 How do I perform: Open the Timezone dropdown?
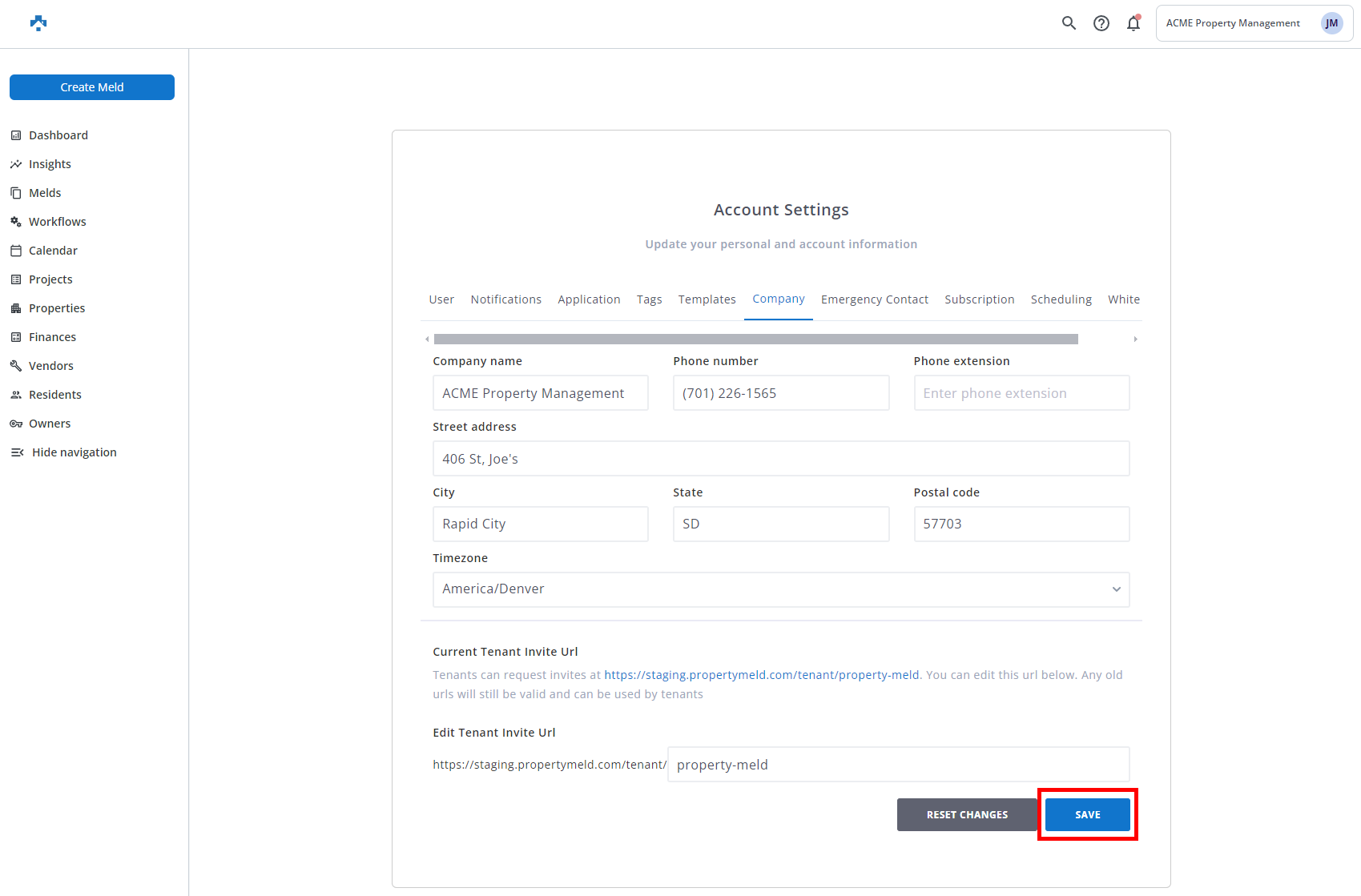tap(780, 589)
